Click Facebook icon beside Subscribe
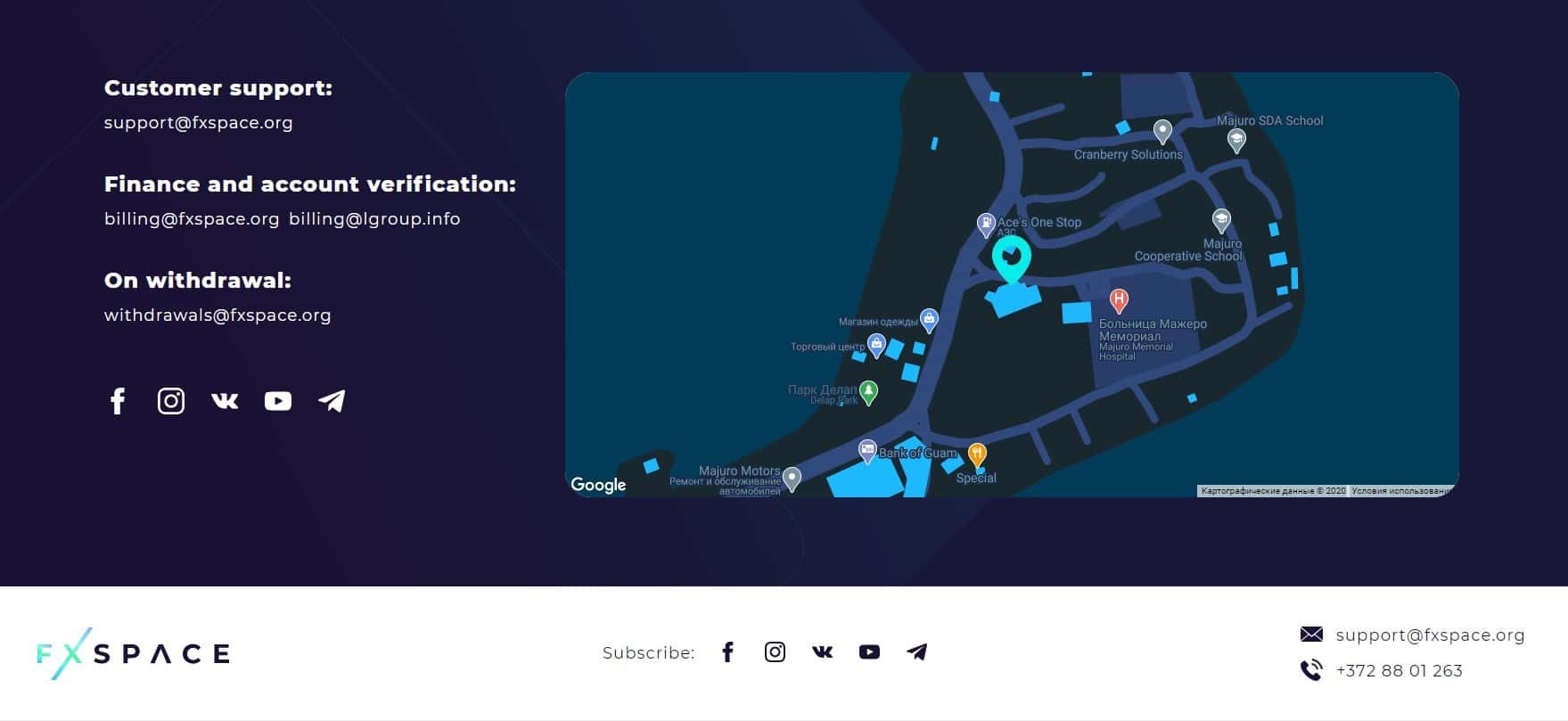The height and width of the screenshot is (721, 1568). tap(728, 652)
